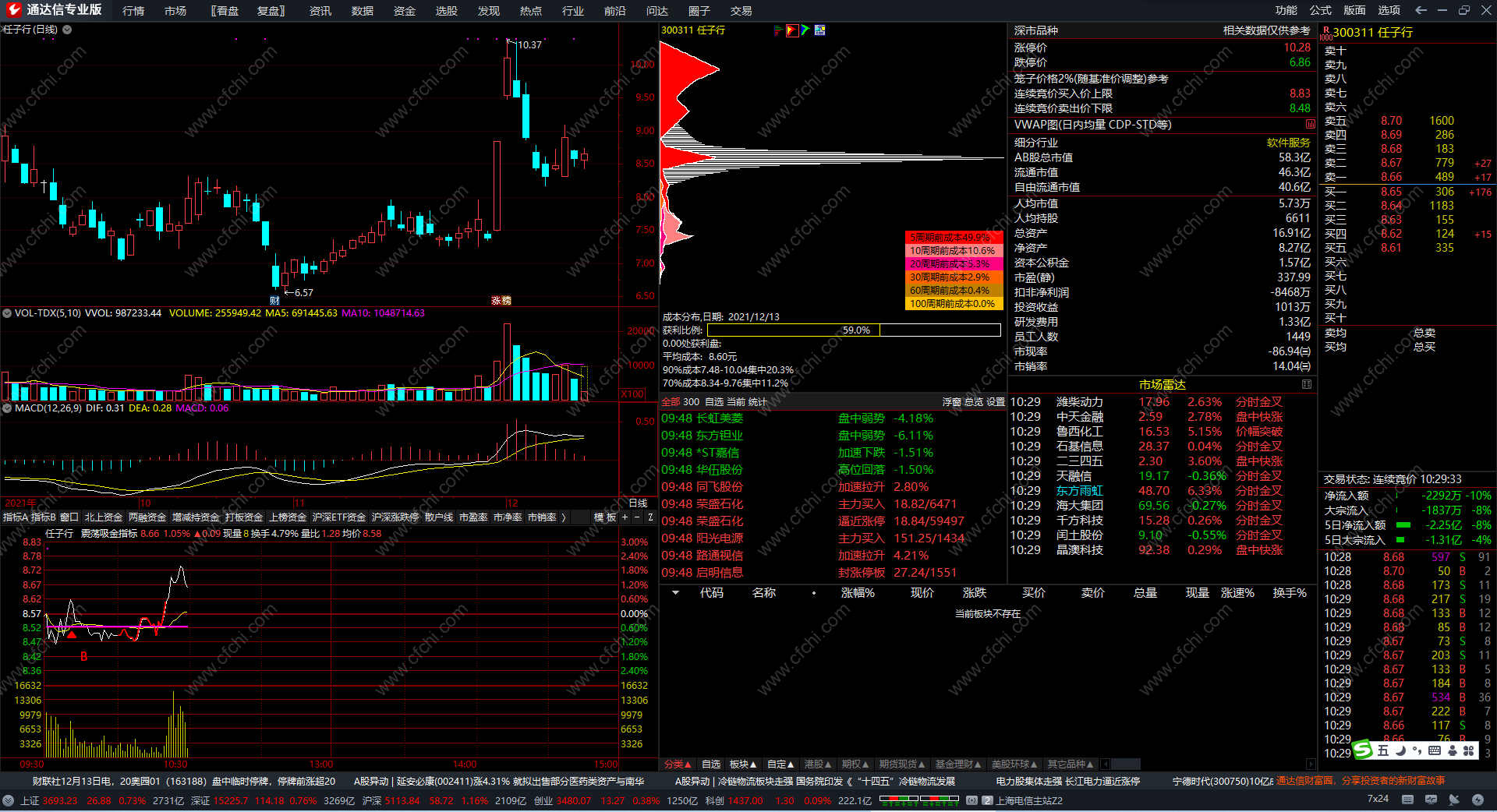Click the 浮窗 button in alerts panel
Screen dimensions: 1497x812
click(951, 402)
